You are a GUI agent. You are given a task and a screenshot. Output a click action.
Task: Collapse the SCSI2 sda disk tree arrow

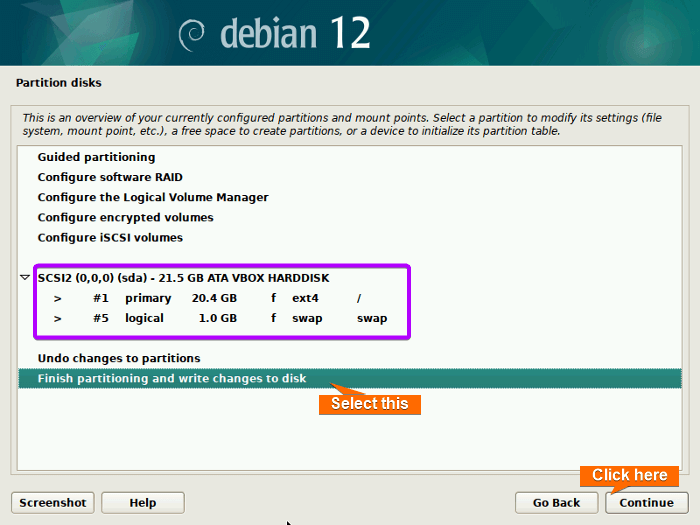(25, 278)
